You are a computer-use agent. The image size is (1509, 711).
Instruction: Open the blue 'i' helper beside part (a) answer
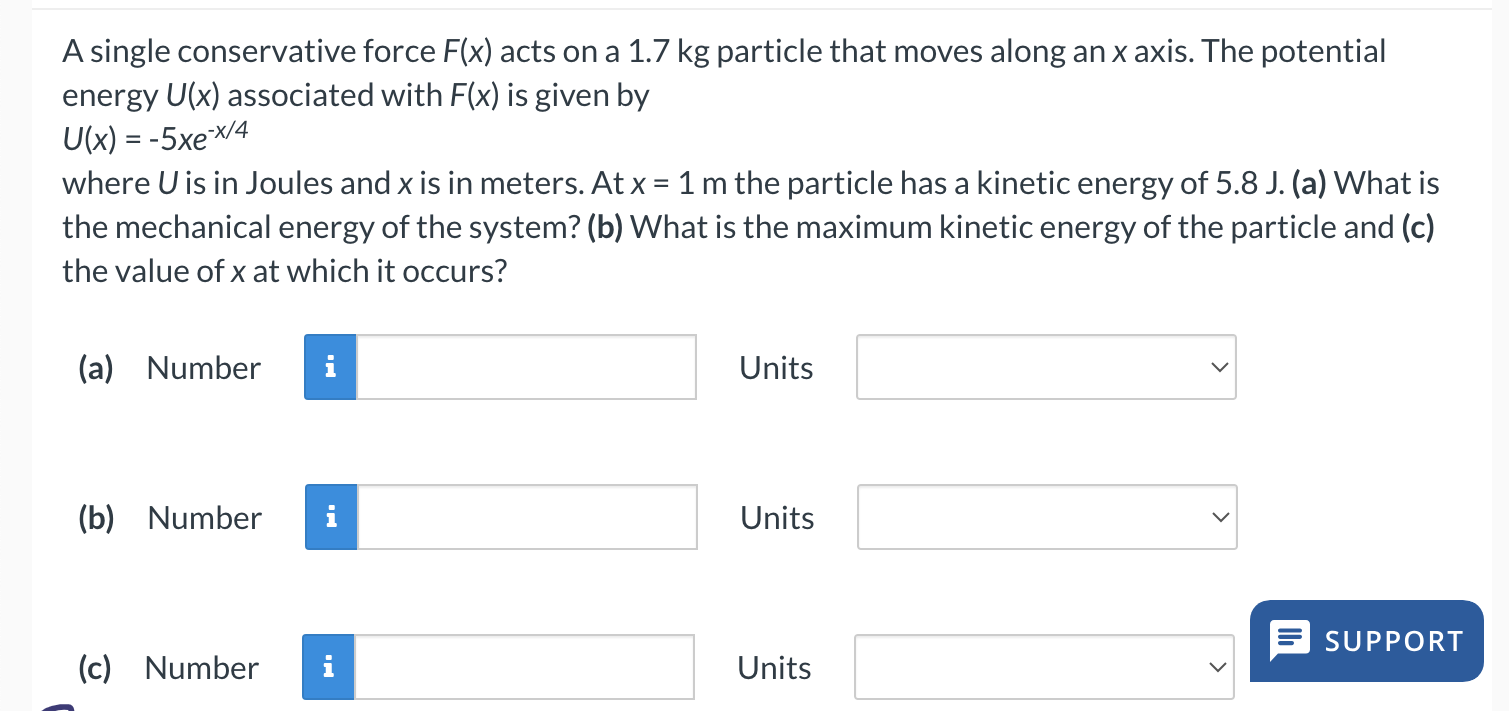pos(330,367)
